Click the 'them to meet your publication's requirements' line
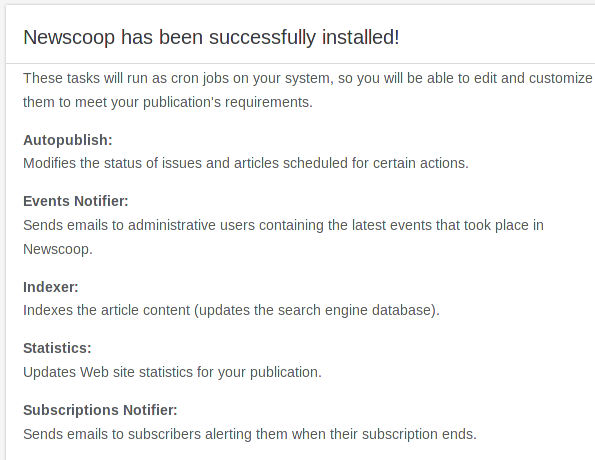595x460 pixels. tap(168, 102)
